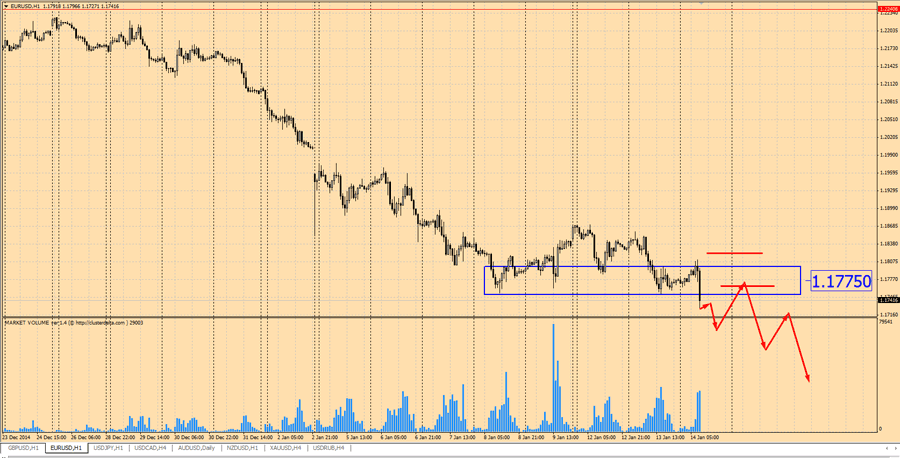Open the XAUUSD,H4 gold chart tab
This screenshot has height=458, width=900.
[x=287, y=448]
